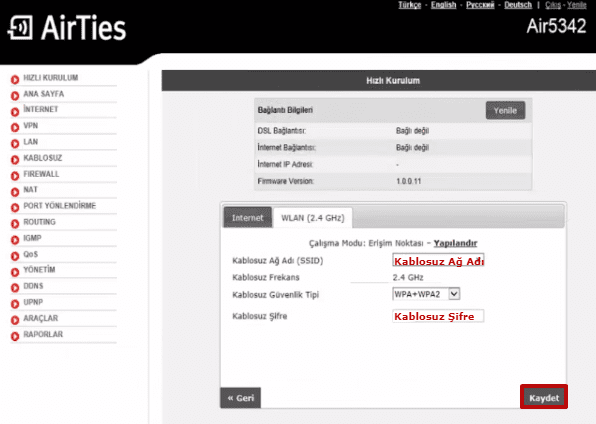596x424 pixels.
Task: Open the LAN settings menu
Action: tap(30, 141)
